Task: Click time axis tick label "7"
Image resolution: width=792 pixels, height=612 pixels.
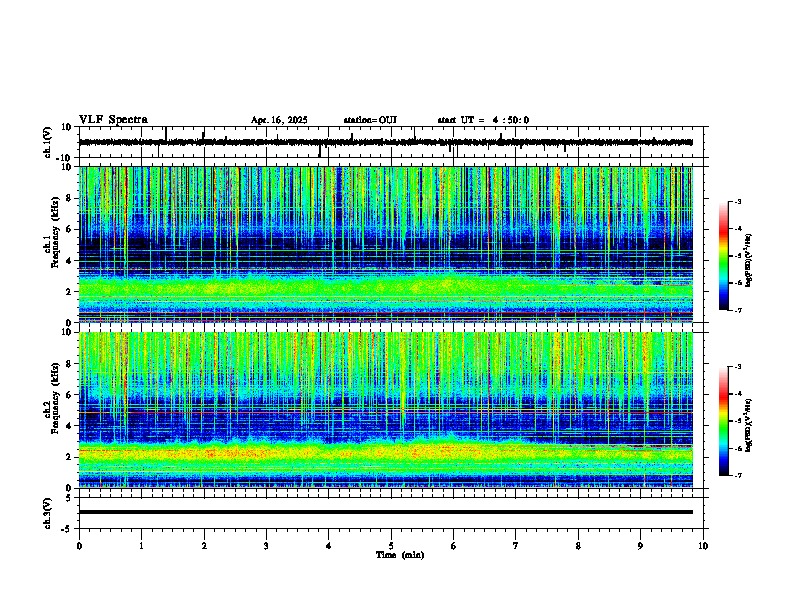Action: (516, 546)
